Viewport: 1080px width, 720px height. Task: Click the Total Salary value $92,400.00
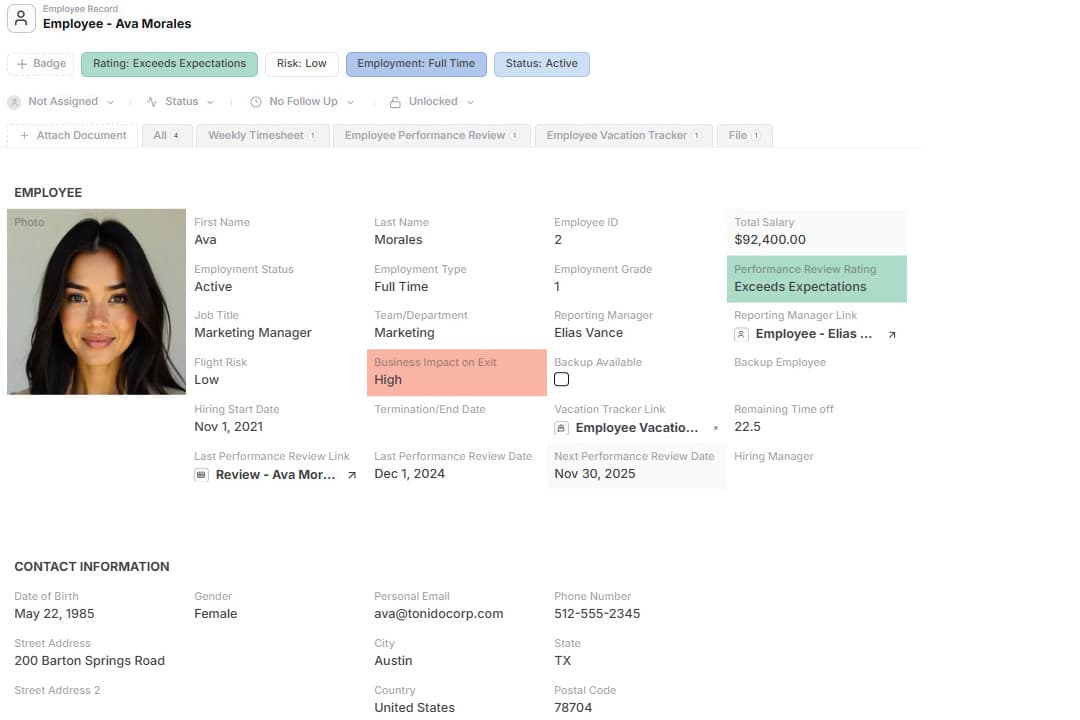(769, 240)
